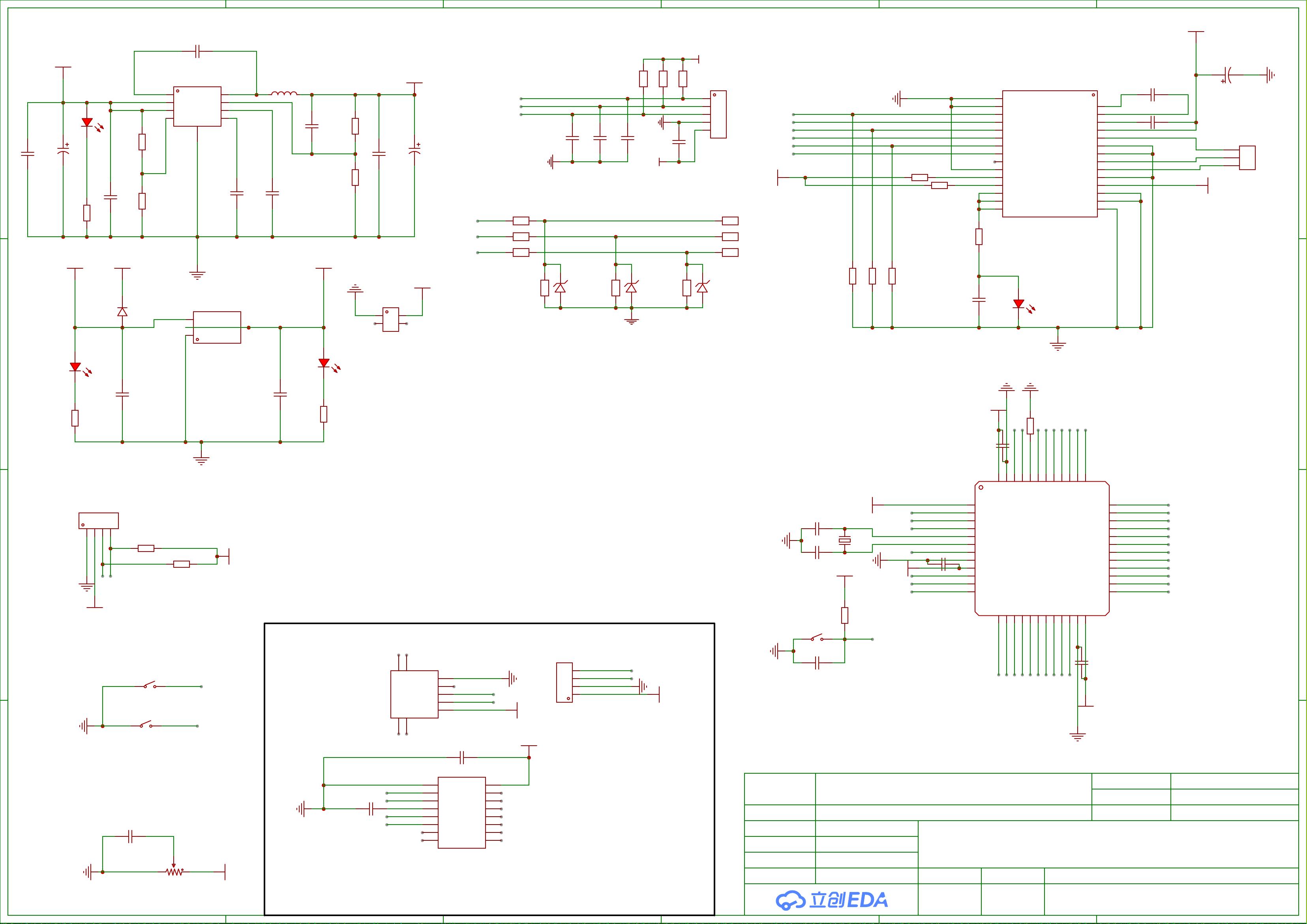Click the leftmost Zener diode in the protection circuit
Screen dimensions: 1307x924
pos(561,288)
